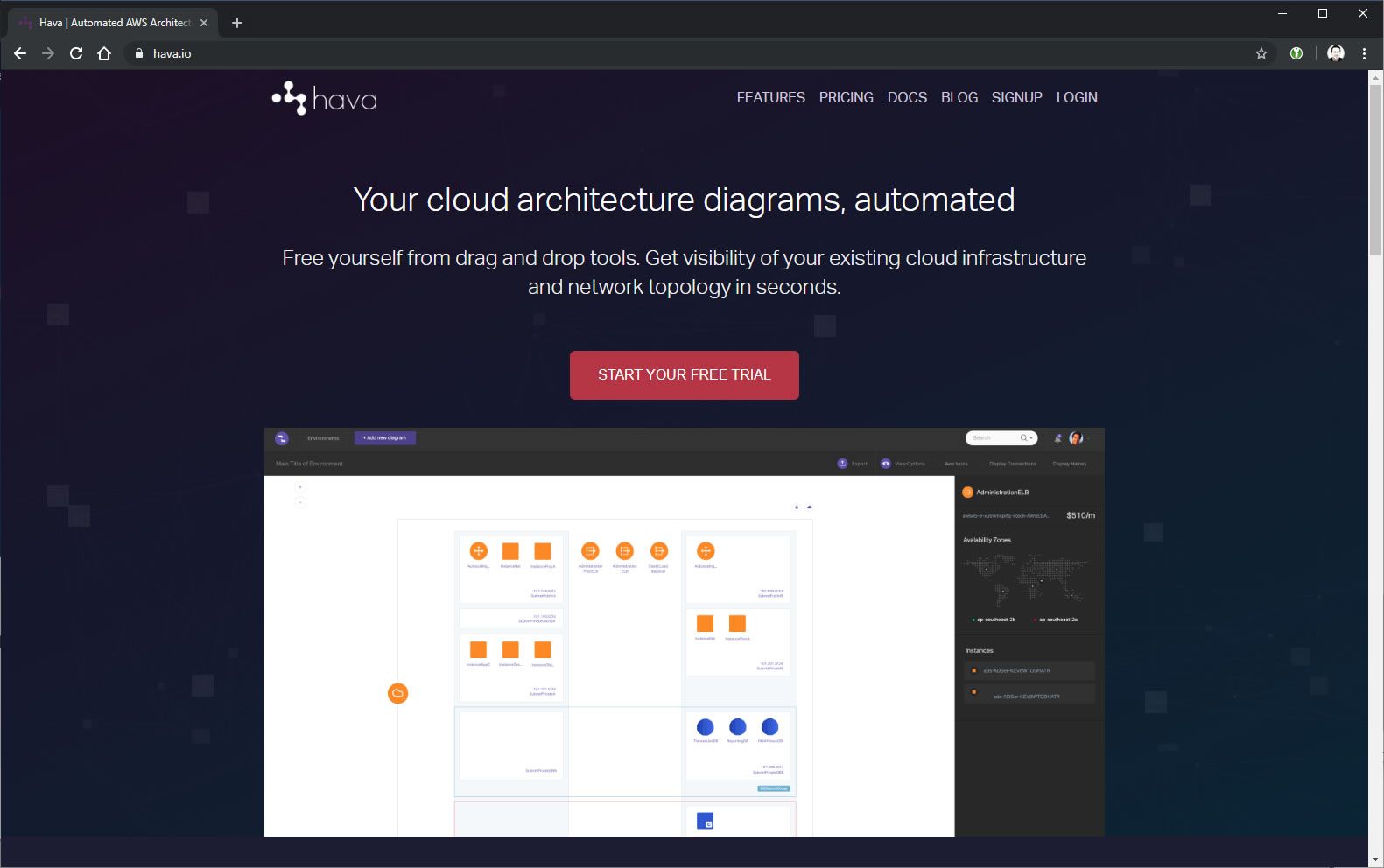The height and width of the screenshot is (868, 1384).
Task: Go to the LOGIN page
Action: 1077,97
